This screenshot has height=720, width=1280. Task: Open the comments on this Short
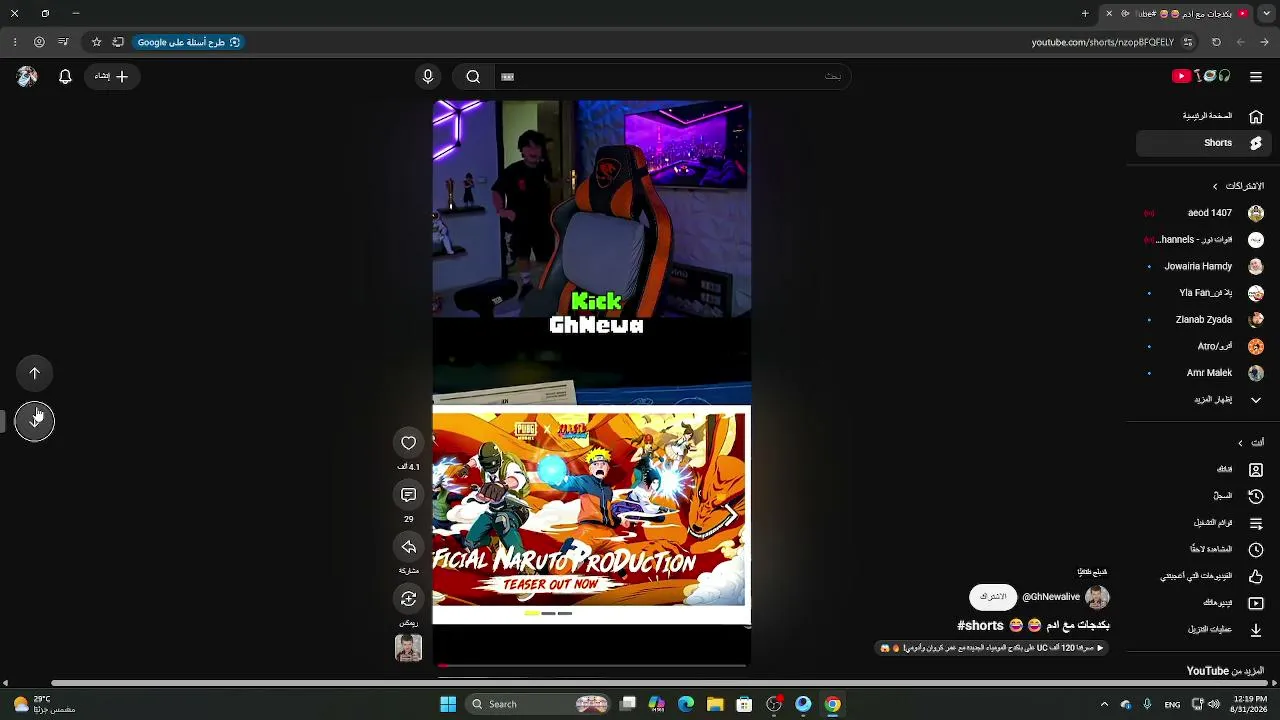click(409, 495)
